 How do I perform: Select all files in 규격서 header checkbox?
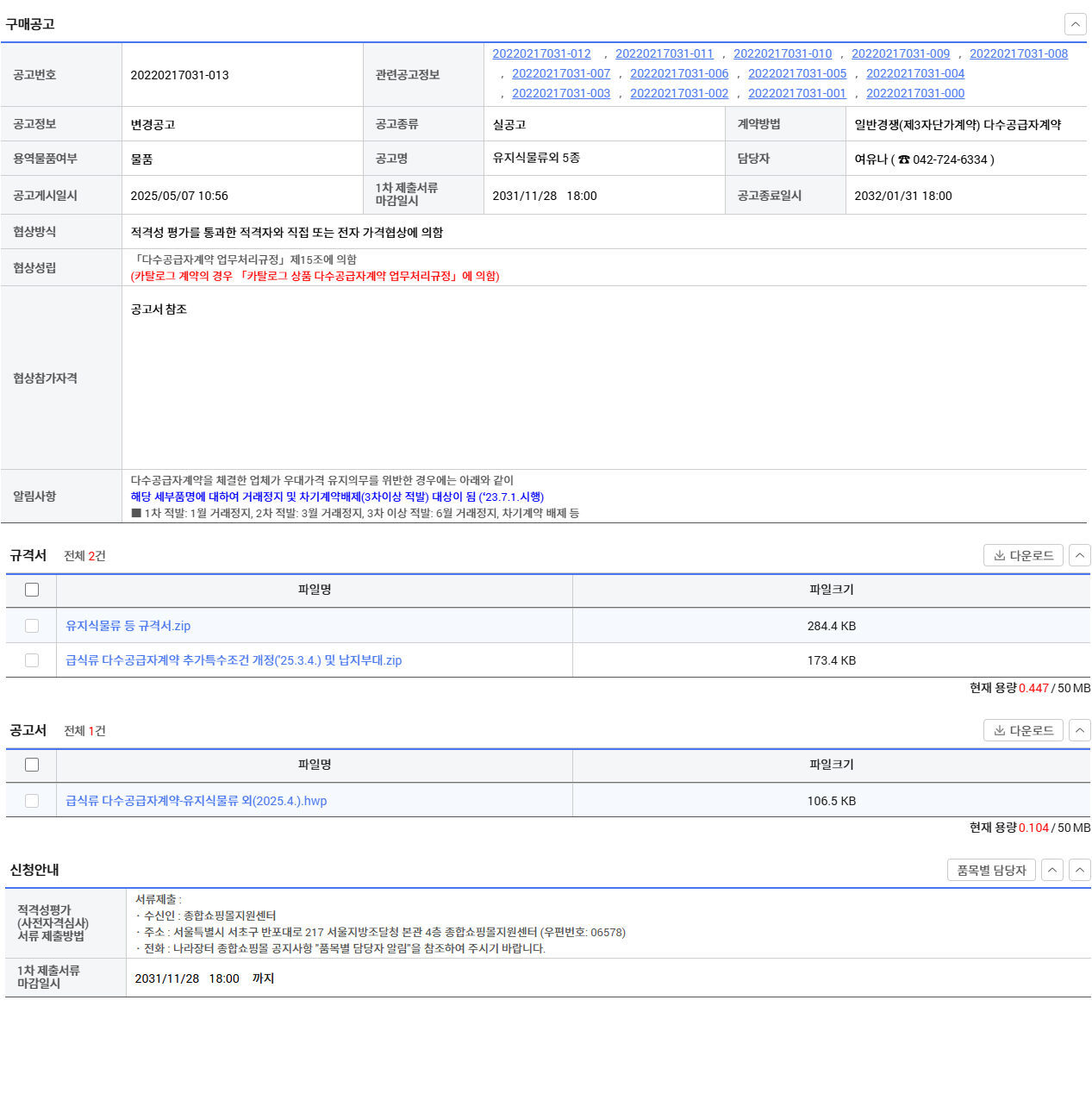pos(32,590)
